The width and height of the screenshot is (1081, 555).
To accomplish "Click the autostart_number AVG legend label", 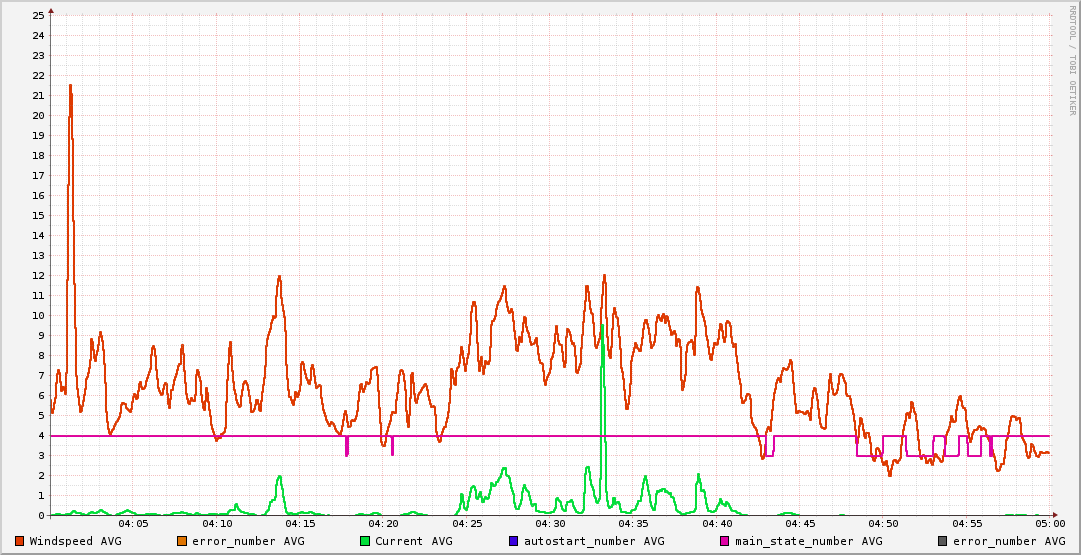I will [594, 541].
